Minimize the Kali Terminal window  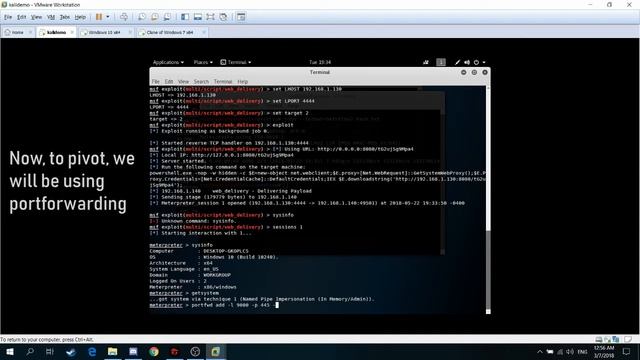click(x=464, y=72)
